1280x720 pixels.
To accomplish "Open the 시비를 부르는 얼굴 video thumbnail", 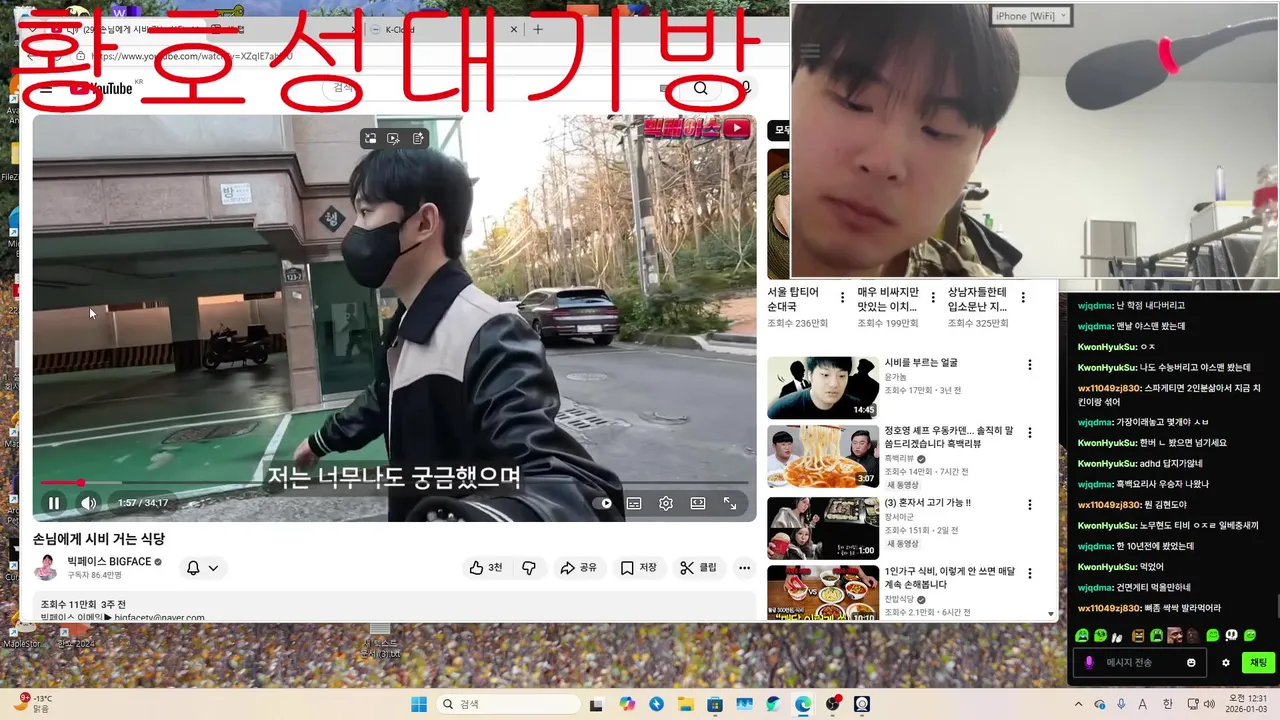I will (823, 388).
